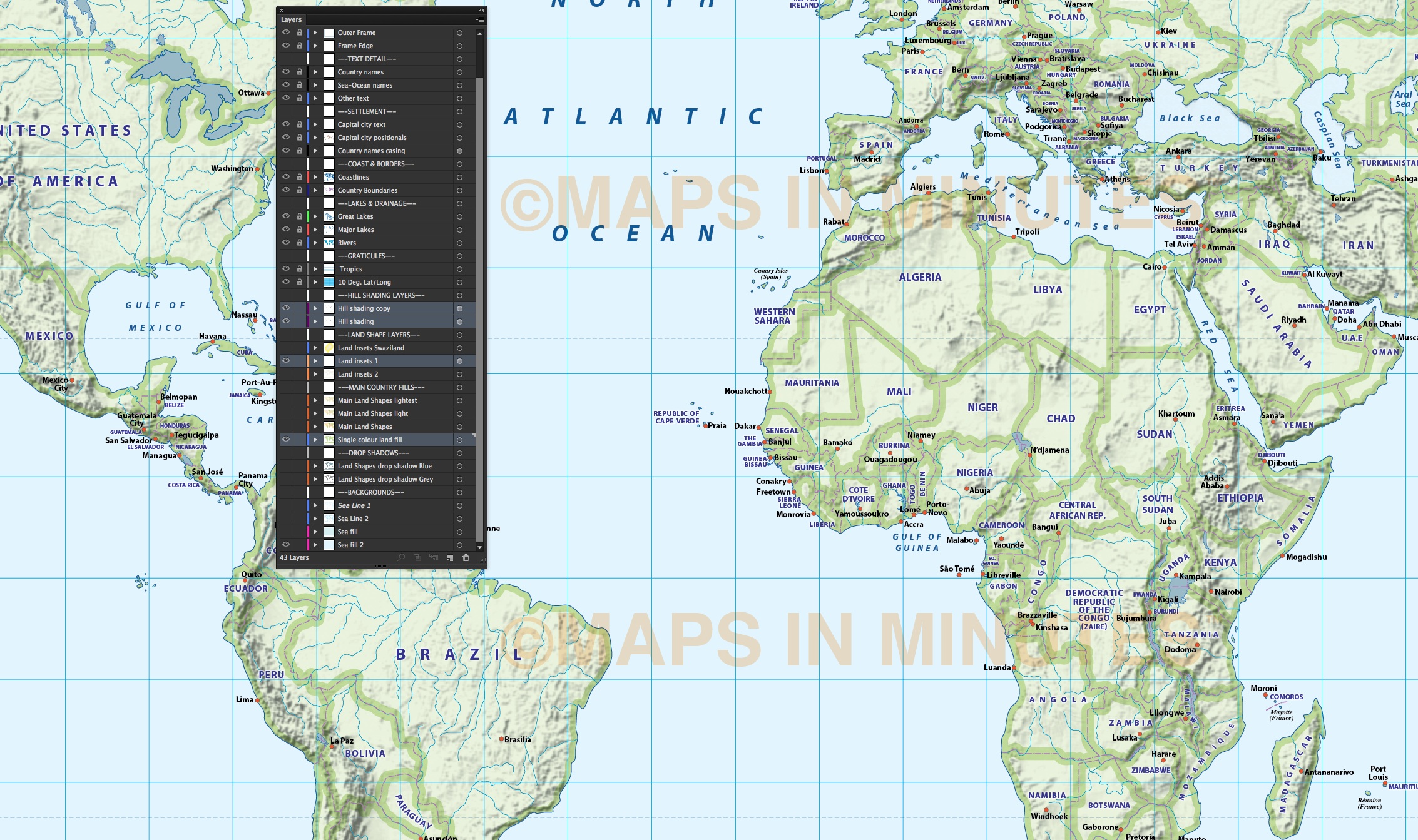
Task: Expand the Country Boundaries layer
Action: pyautogui.click(x=315, y=190)
